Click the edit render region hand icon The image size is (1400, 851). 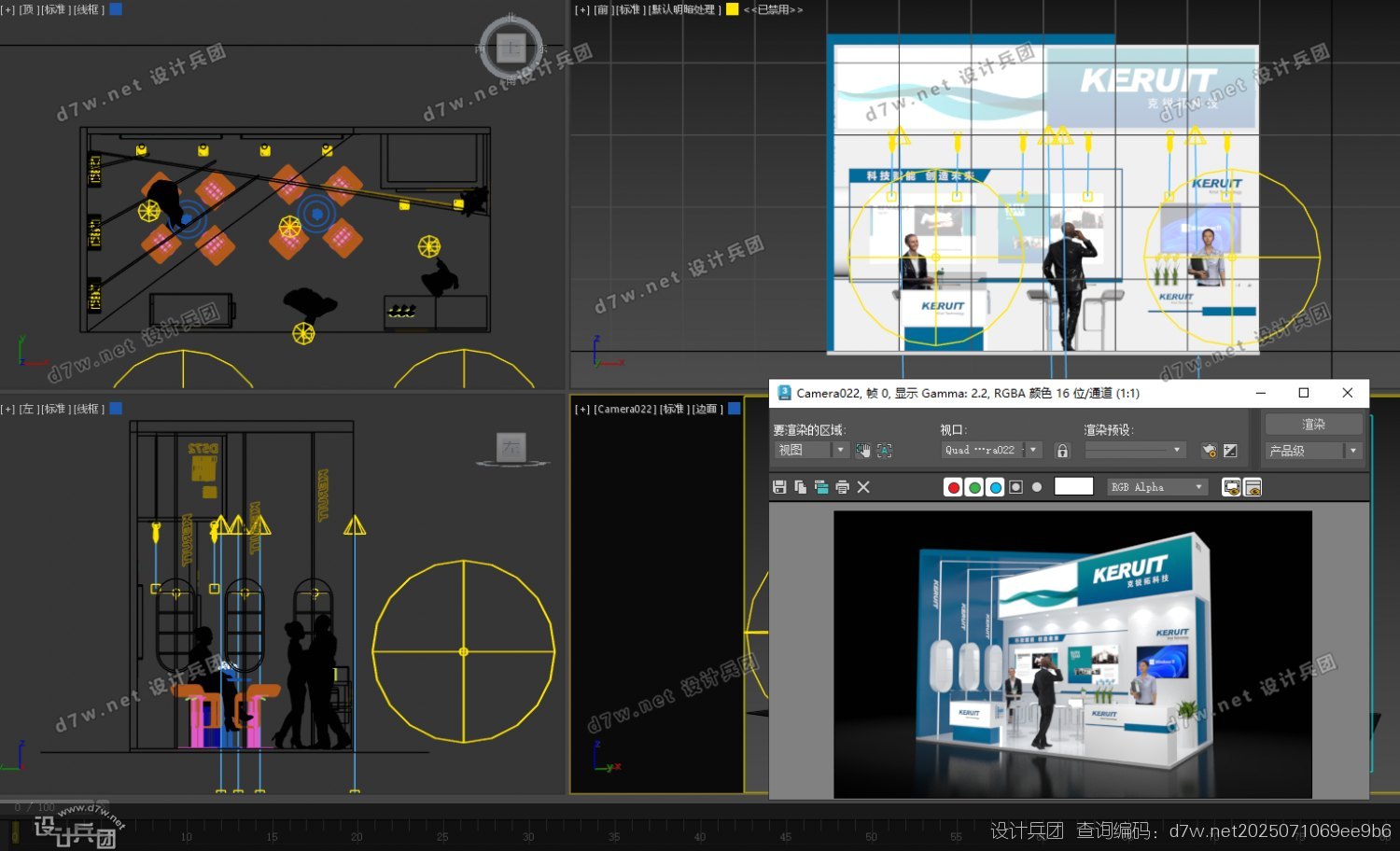(x=863, y=451)
